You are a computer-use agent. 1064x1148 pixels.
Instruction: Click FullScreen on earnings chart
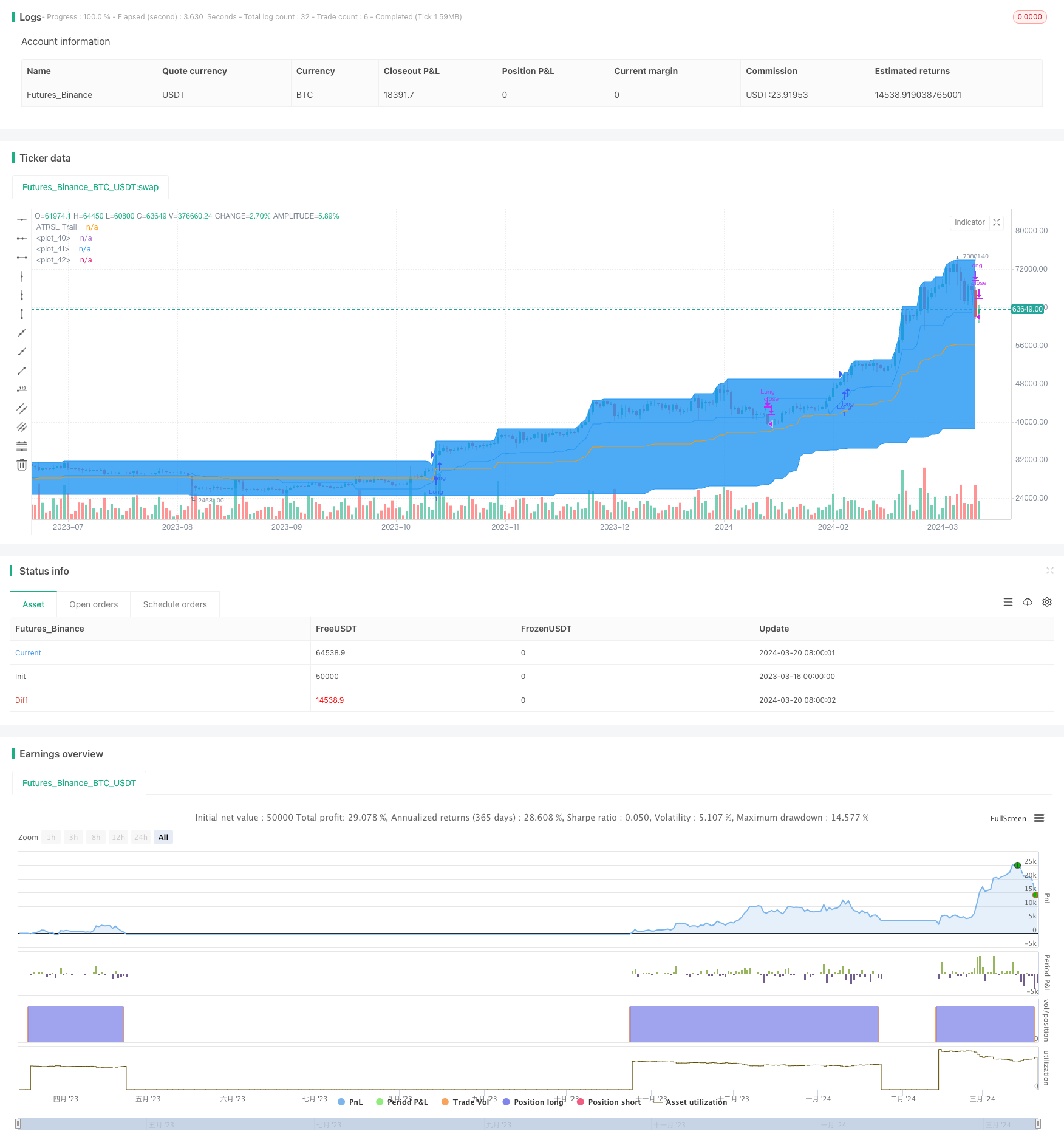1008,818
